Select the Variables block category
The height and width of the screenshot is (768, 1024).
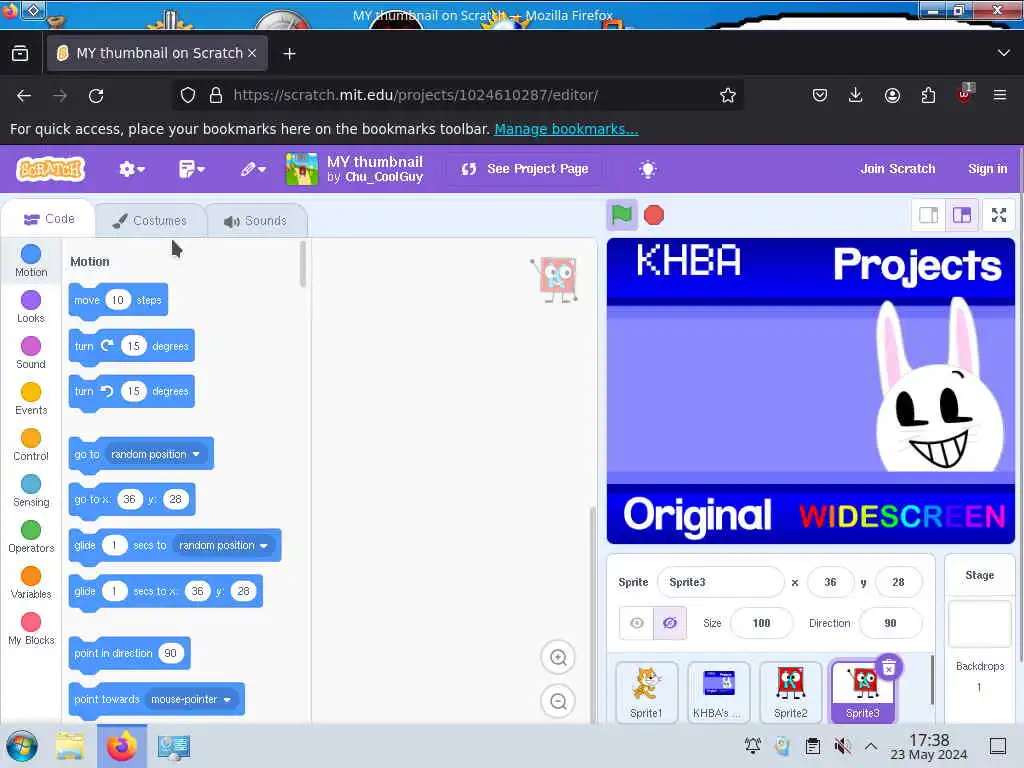point(31,583)
